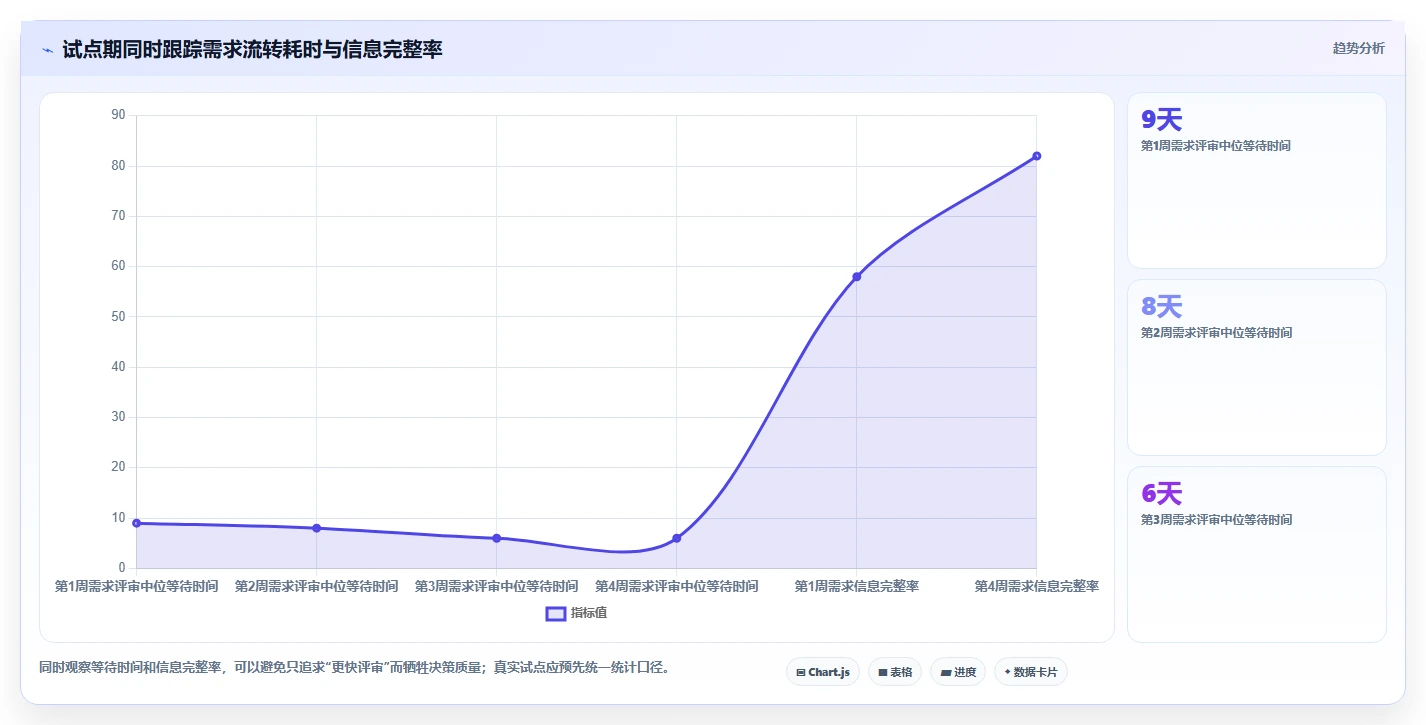The width and height of the screenshot is (1426, 725).
Task: Open the 8天 data card
Action: (x=1257, y=368)
